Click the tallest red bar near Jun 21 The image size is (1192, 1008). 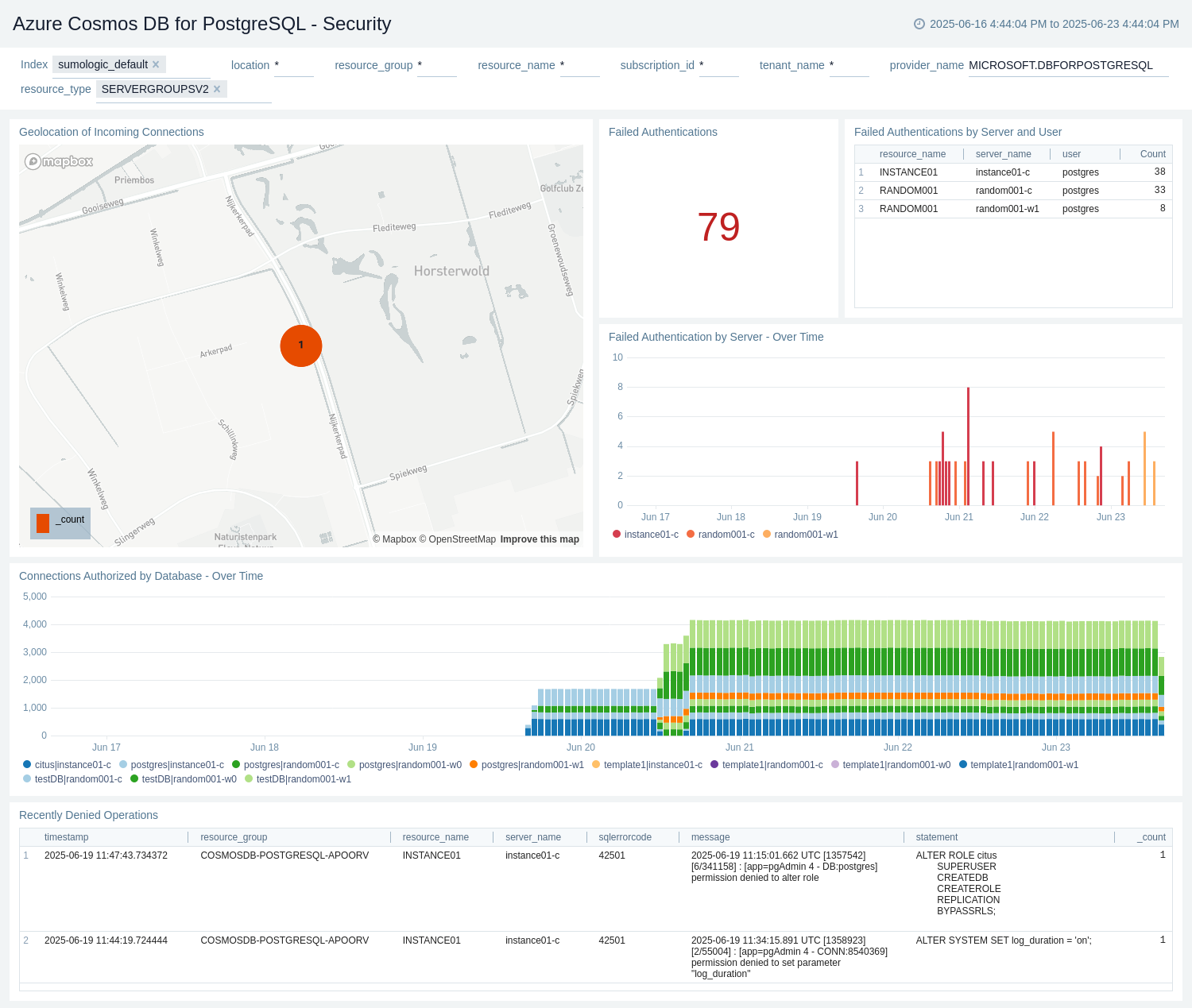pyautogui.click(x=968, y=446)
